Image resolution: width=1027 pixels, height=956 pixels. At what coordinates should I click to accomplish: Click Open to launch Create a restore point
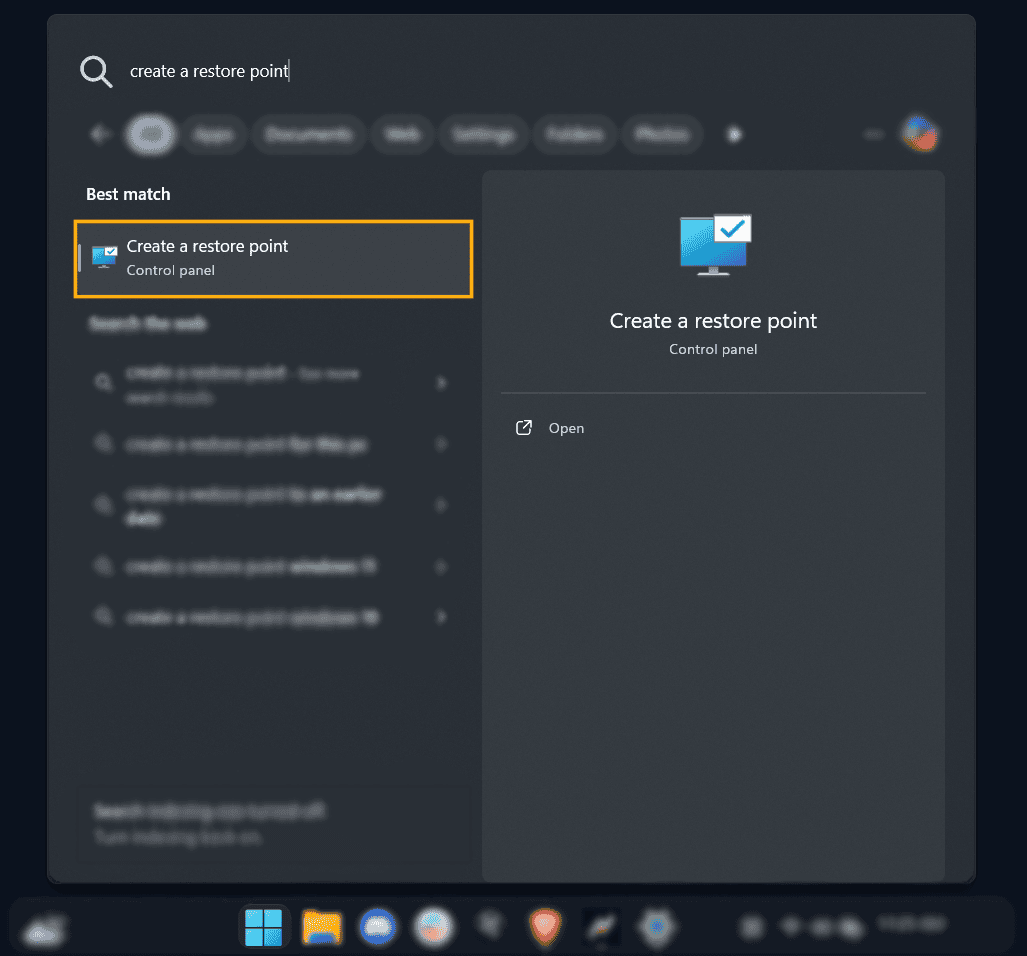click(566, 427)
